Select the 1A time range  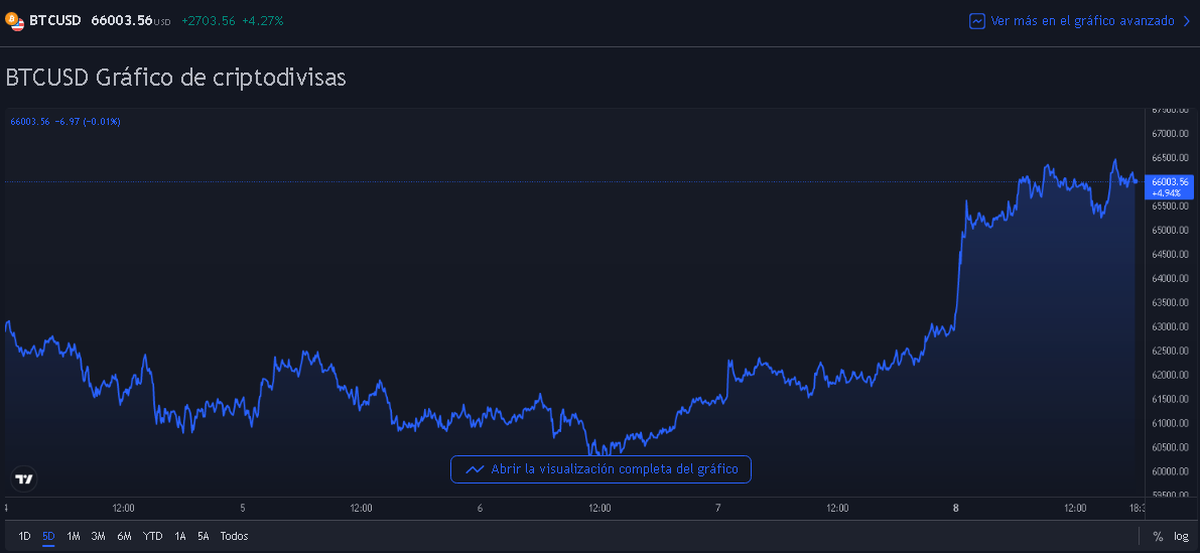180,536
